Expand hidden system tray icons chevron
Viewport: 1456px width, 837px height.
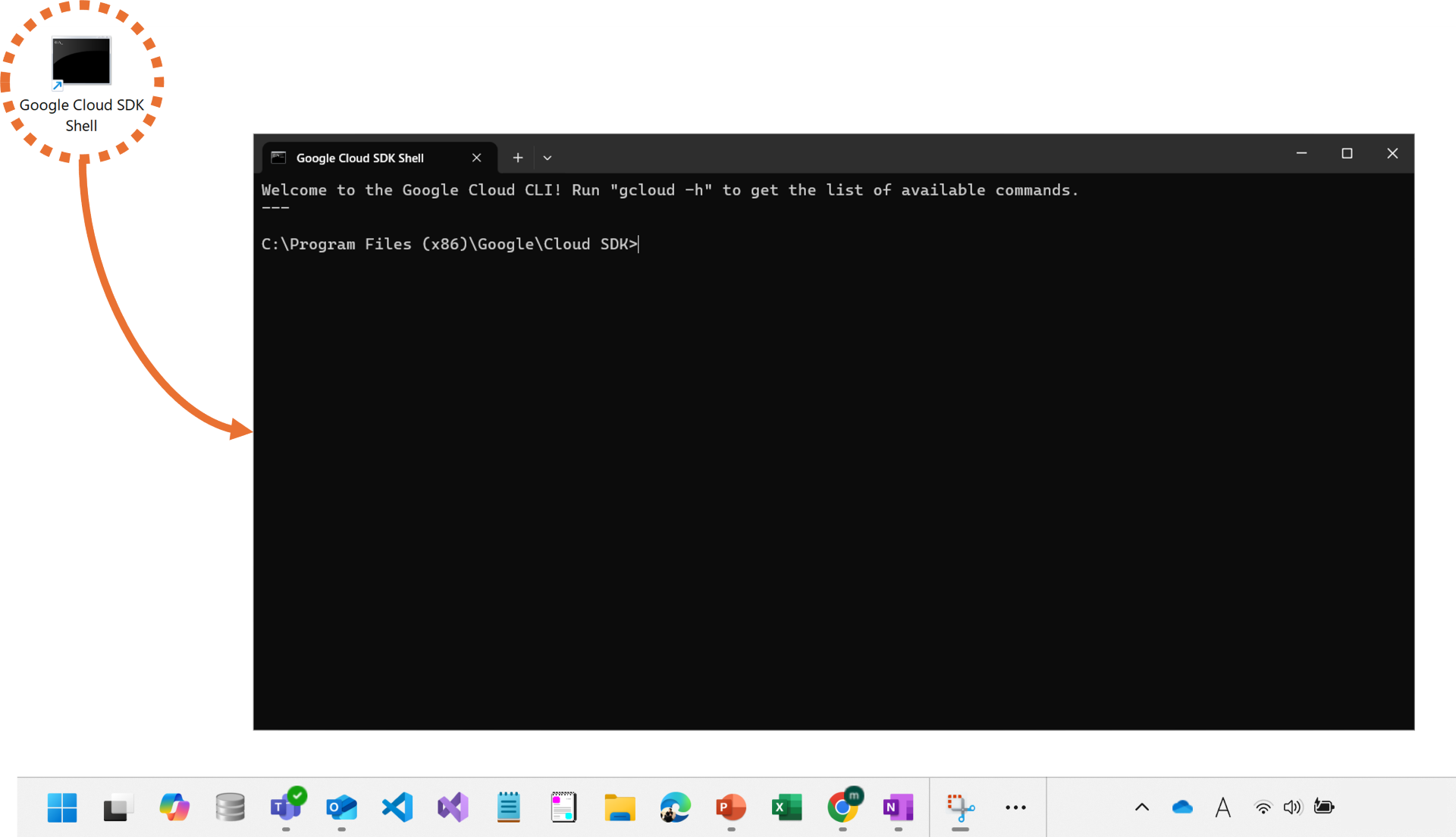coord(1141,807)
